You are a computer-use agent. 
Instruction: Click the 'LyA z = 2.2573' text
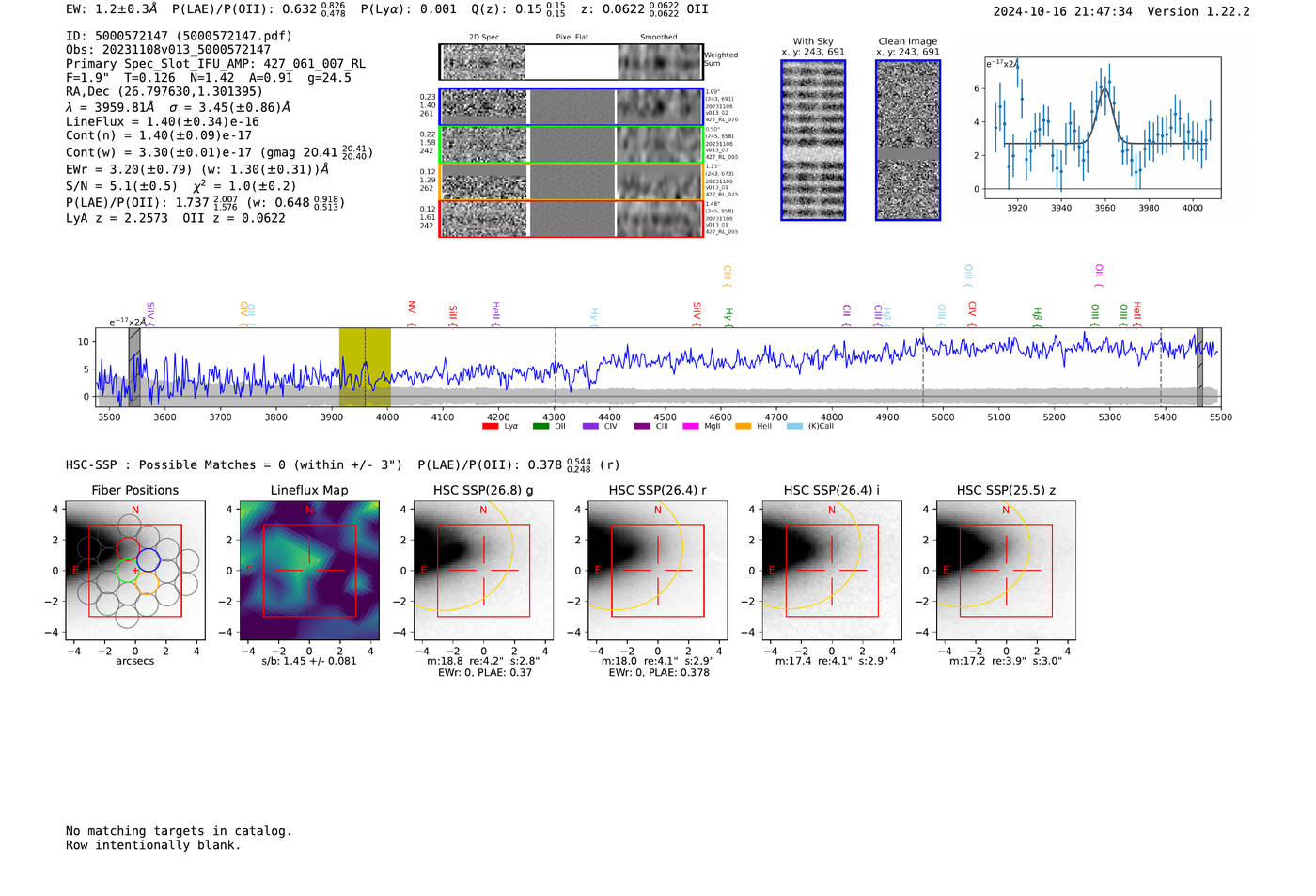(117, 218)
